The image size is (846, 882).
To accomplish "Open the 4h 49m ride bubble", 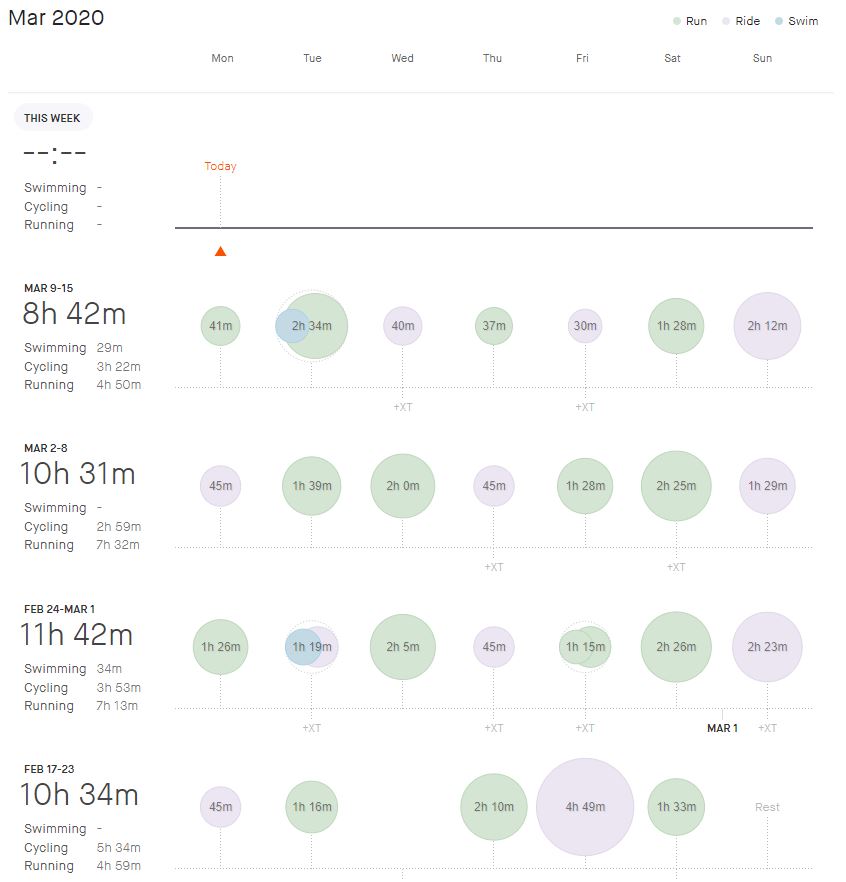I will coord(585,807).
